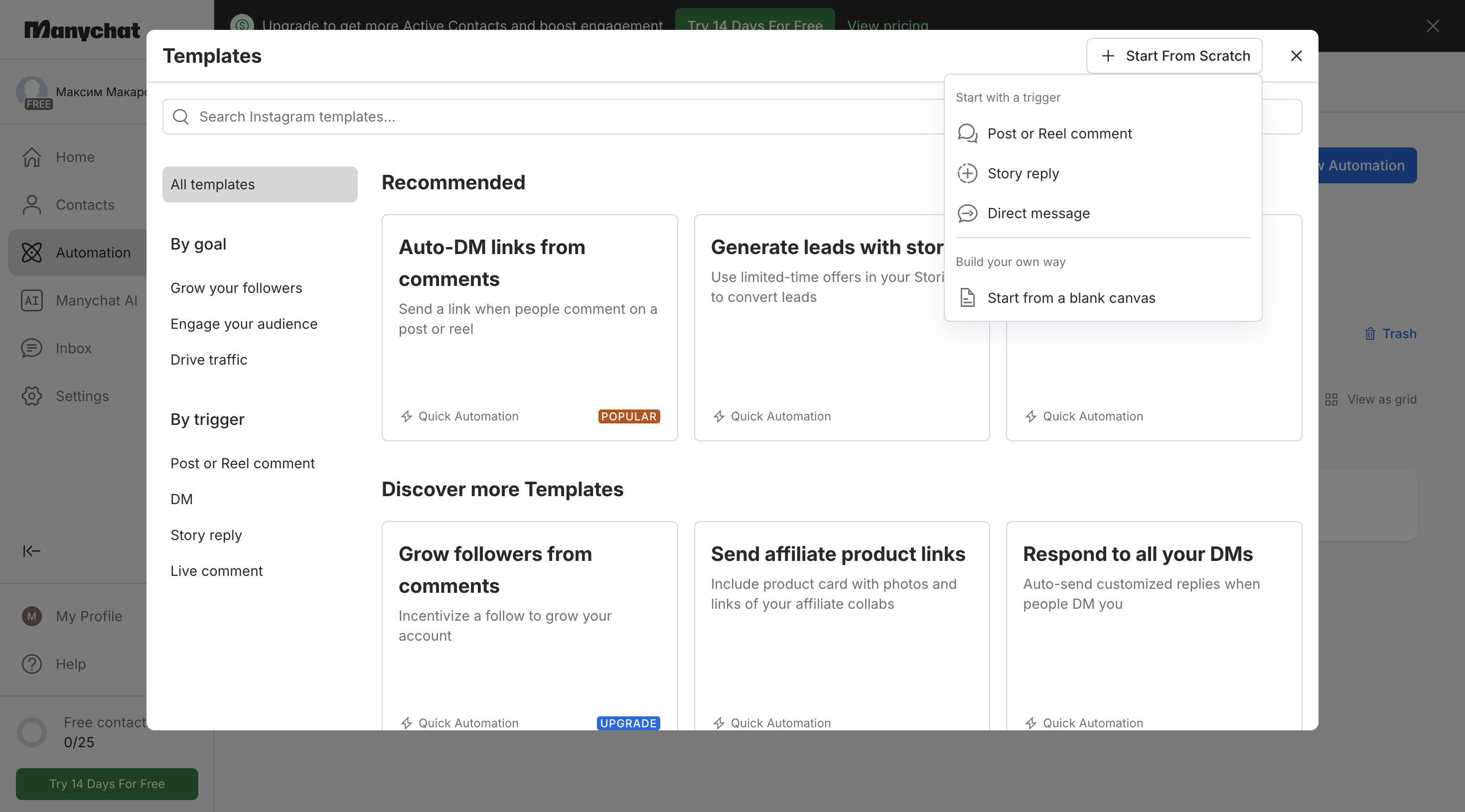
Task: Filter by Engage your audience
Action: click(244, 324)
